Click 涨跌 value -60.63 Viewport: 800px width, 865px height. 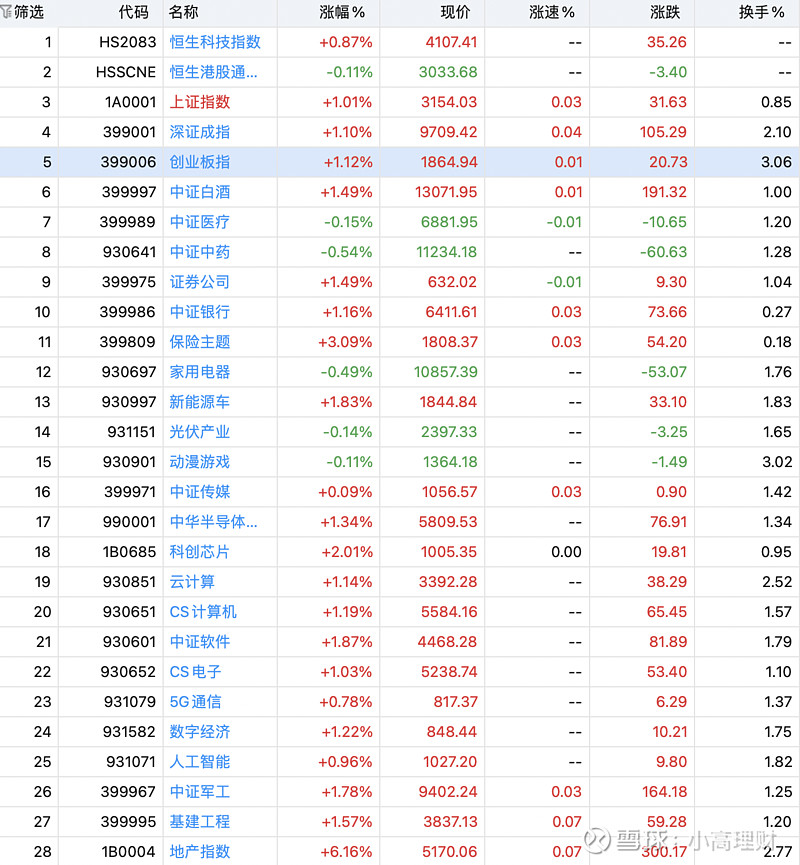click(x=664, y=252)
